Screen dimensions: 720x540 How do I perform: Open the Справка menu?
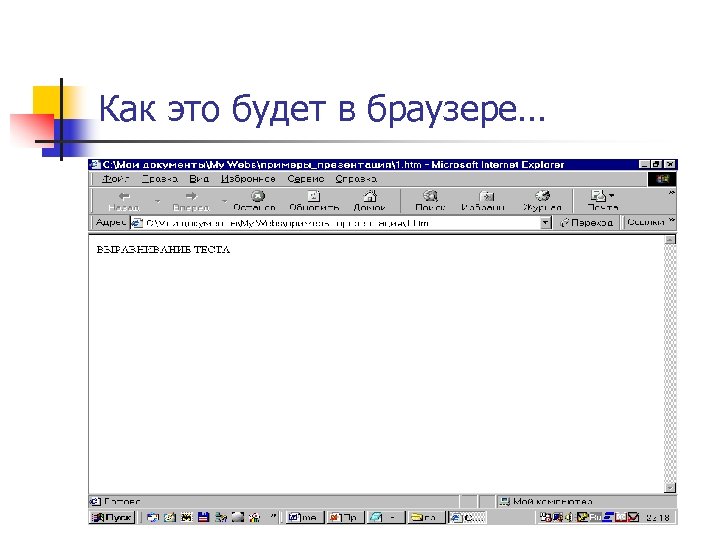[x=356, y=179]
